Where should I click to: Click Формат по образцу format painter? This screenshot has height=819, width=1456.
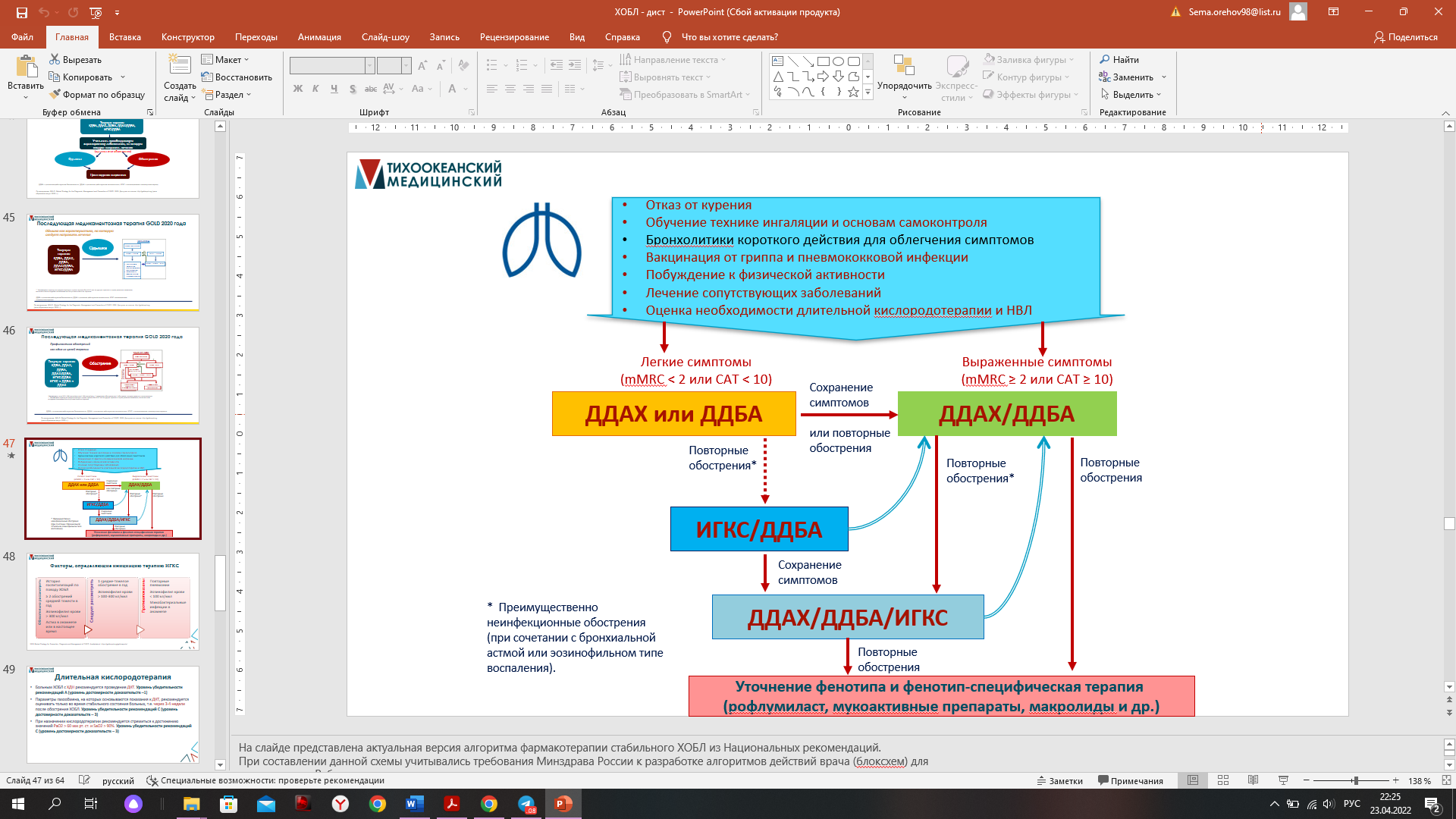pos(97,95)
